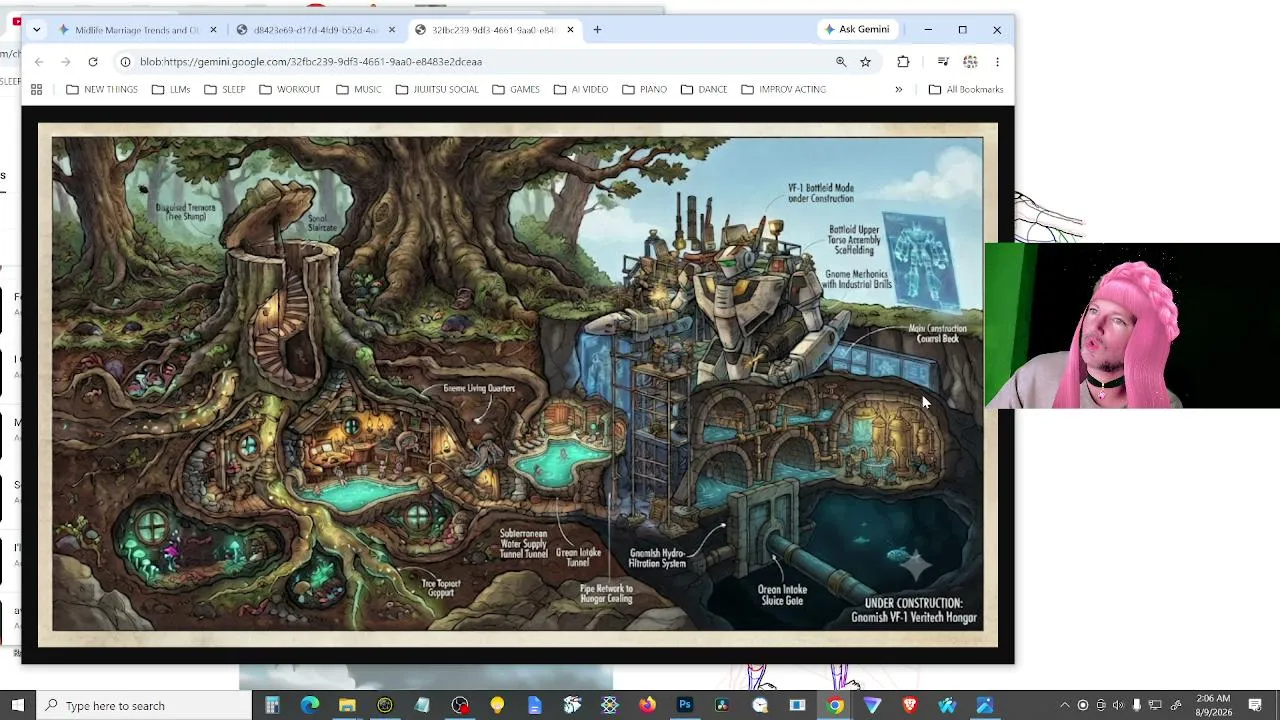Close the active 32fbc239 blob tab
The width and height of the screenshot is (1280, 720).
point(571,30)
